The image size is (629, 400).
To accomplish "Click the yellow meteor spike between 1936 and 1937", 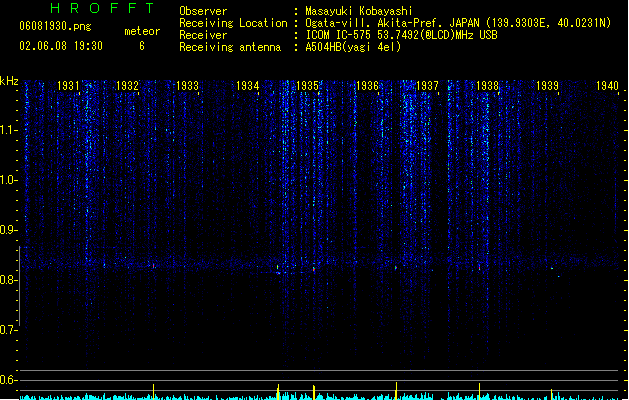I will coord(396,391).
